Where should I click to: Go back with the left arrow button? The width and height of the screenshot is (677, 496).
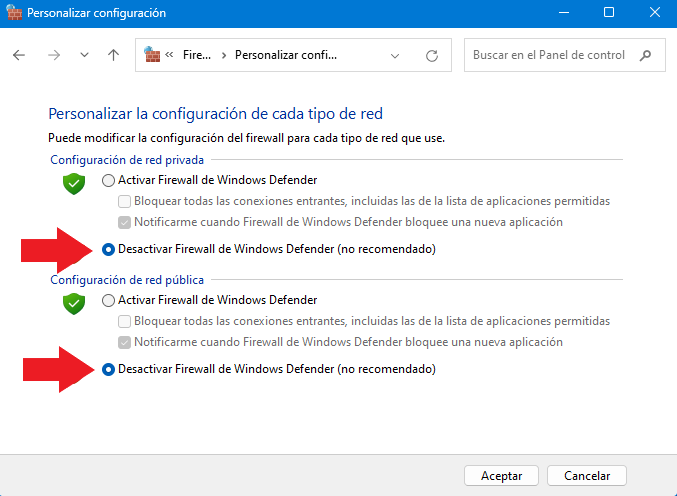click(19, 55)
